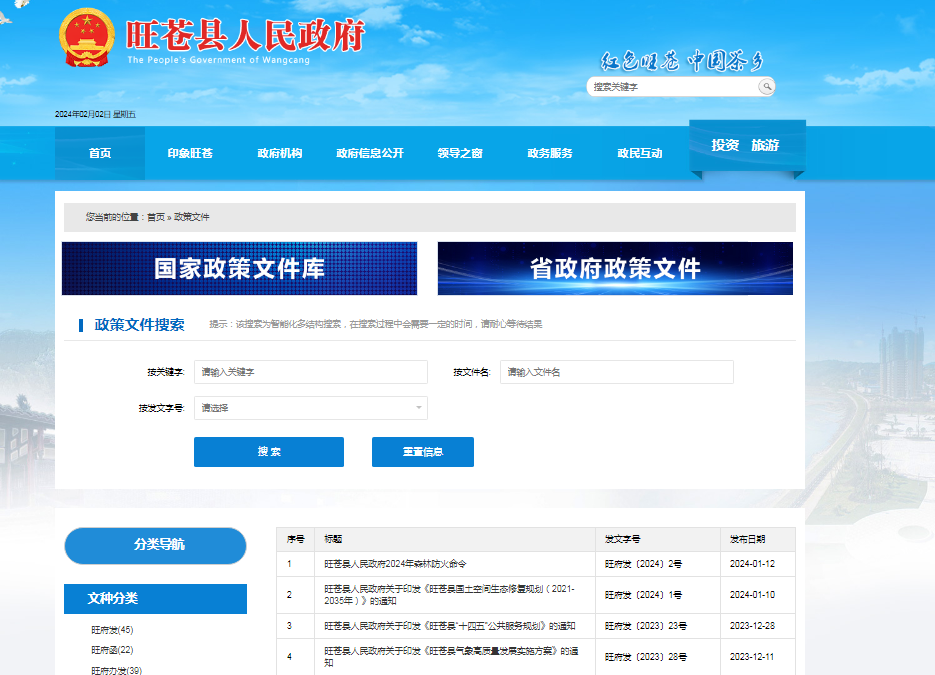Select 政府信息公开 in the navigation bar

coord(370,153)
